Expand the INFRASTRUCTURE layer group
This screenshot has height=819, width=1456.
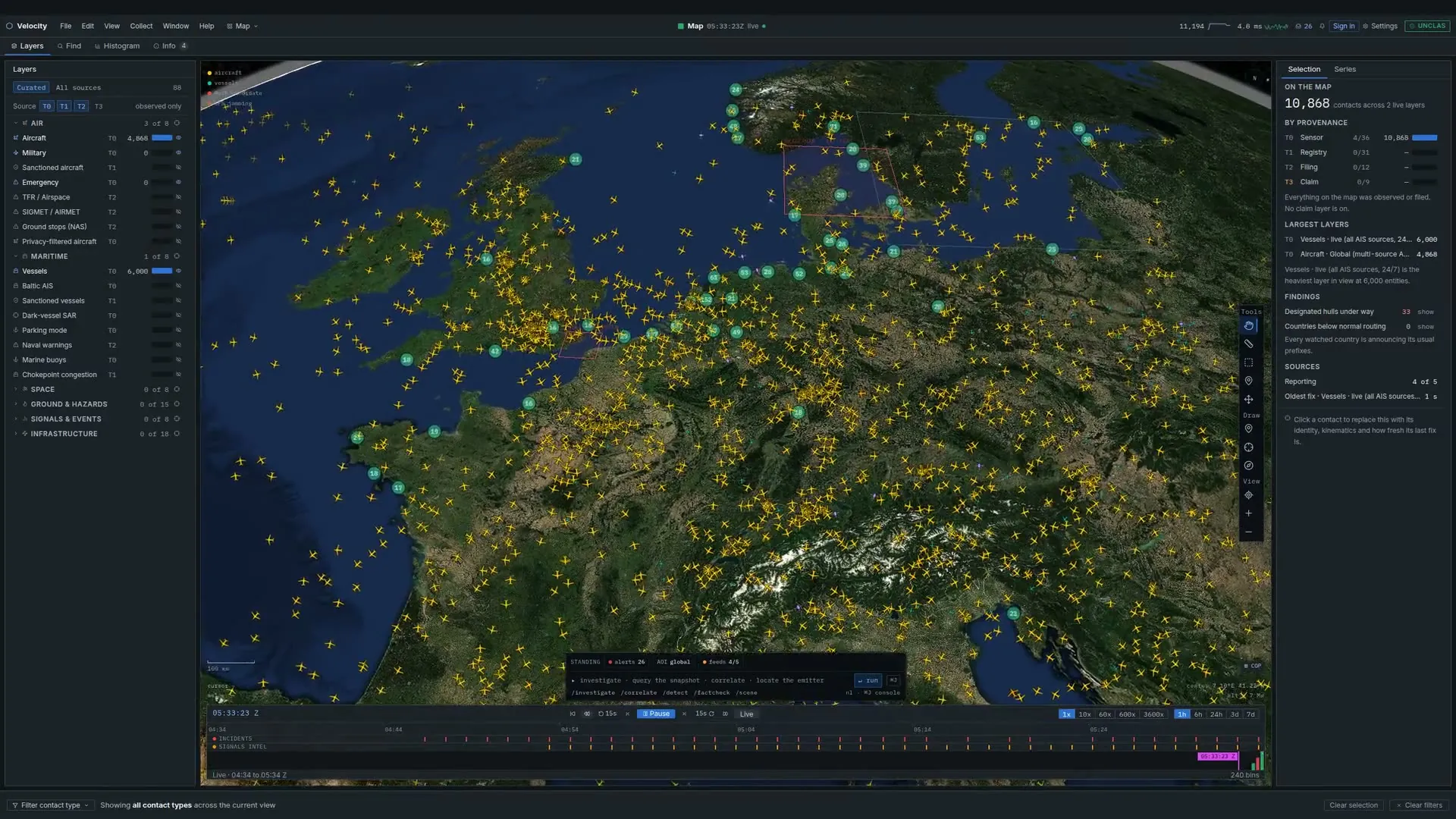click(x=15, y=434)
